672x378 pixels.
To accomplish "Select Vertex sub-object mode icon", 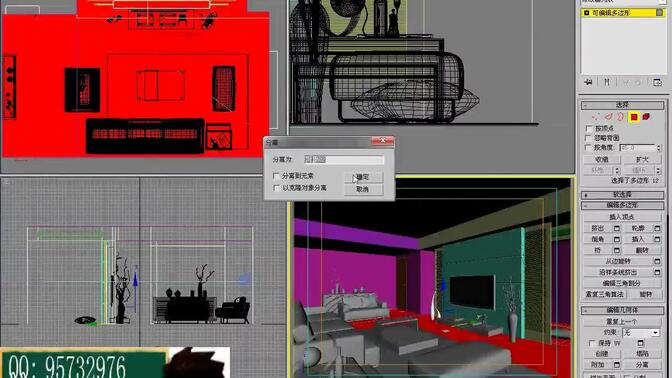I will point(595,117).
